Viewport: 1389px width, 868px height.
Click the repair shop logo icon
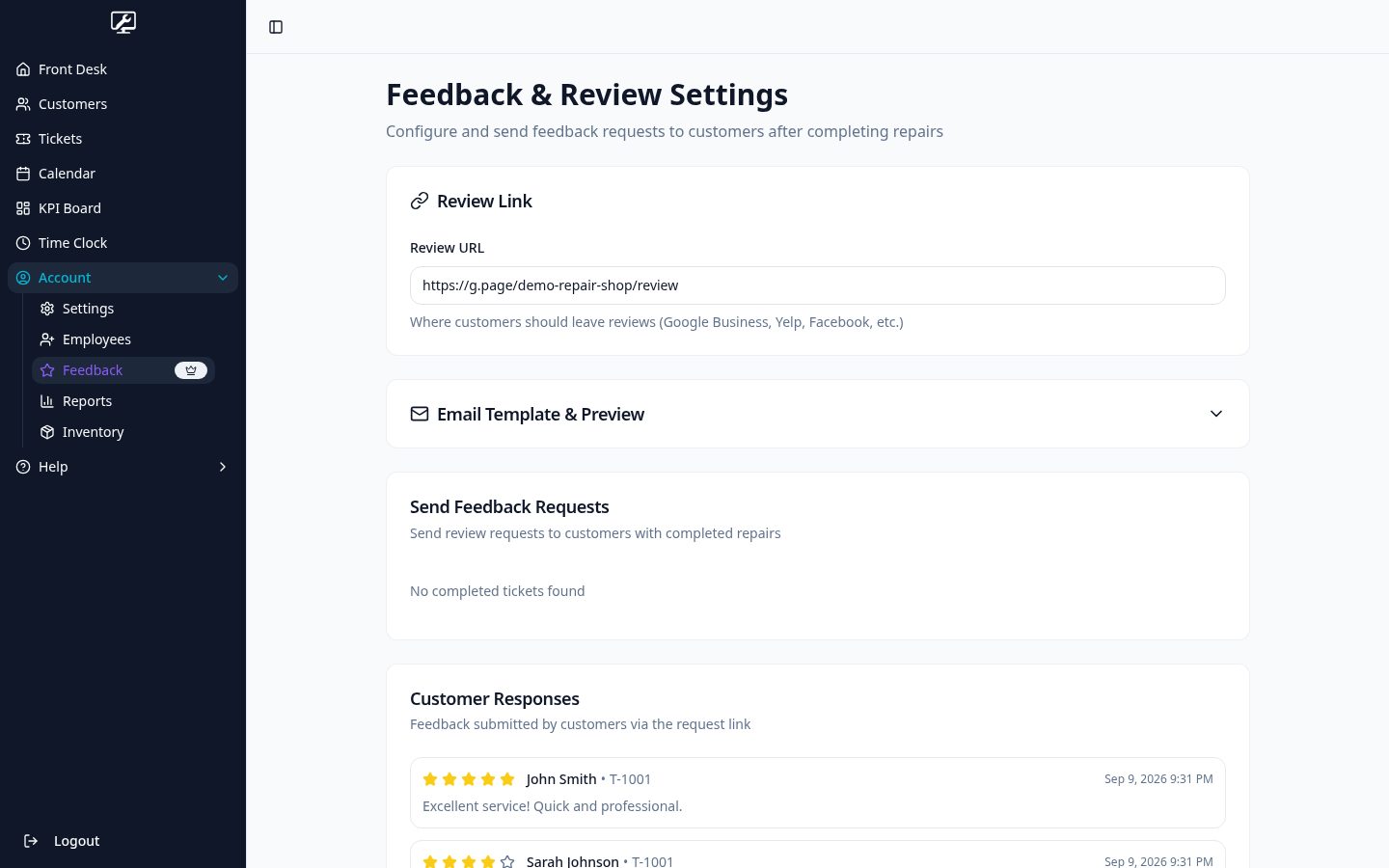coord(123,22)
